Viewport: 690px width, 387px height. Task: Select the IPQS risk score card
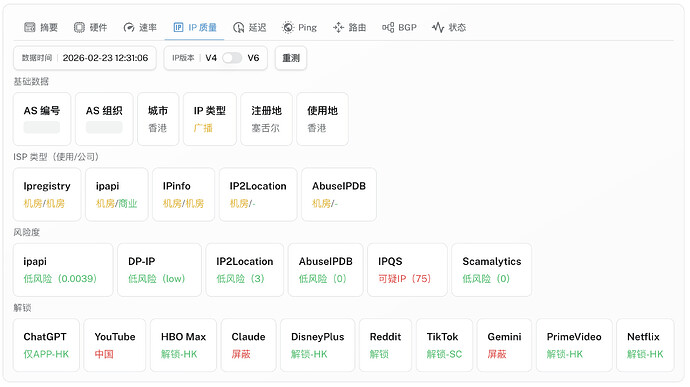tap(407, 269)
